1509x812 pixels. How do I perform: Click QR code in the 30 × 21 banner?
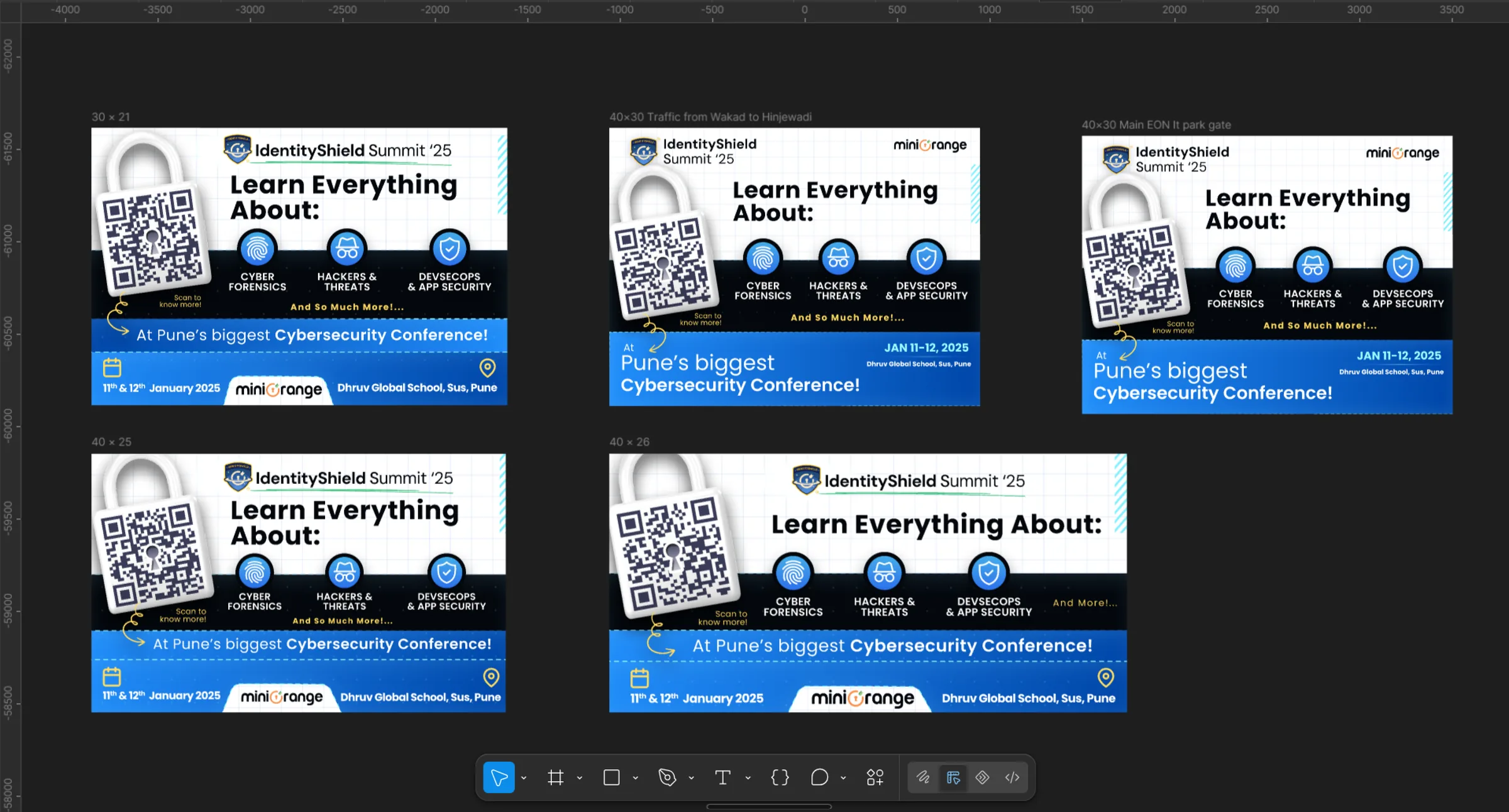(x=152, y=239)
